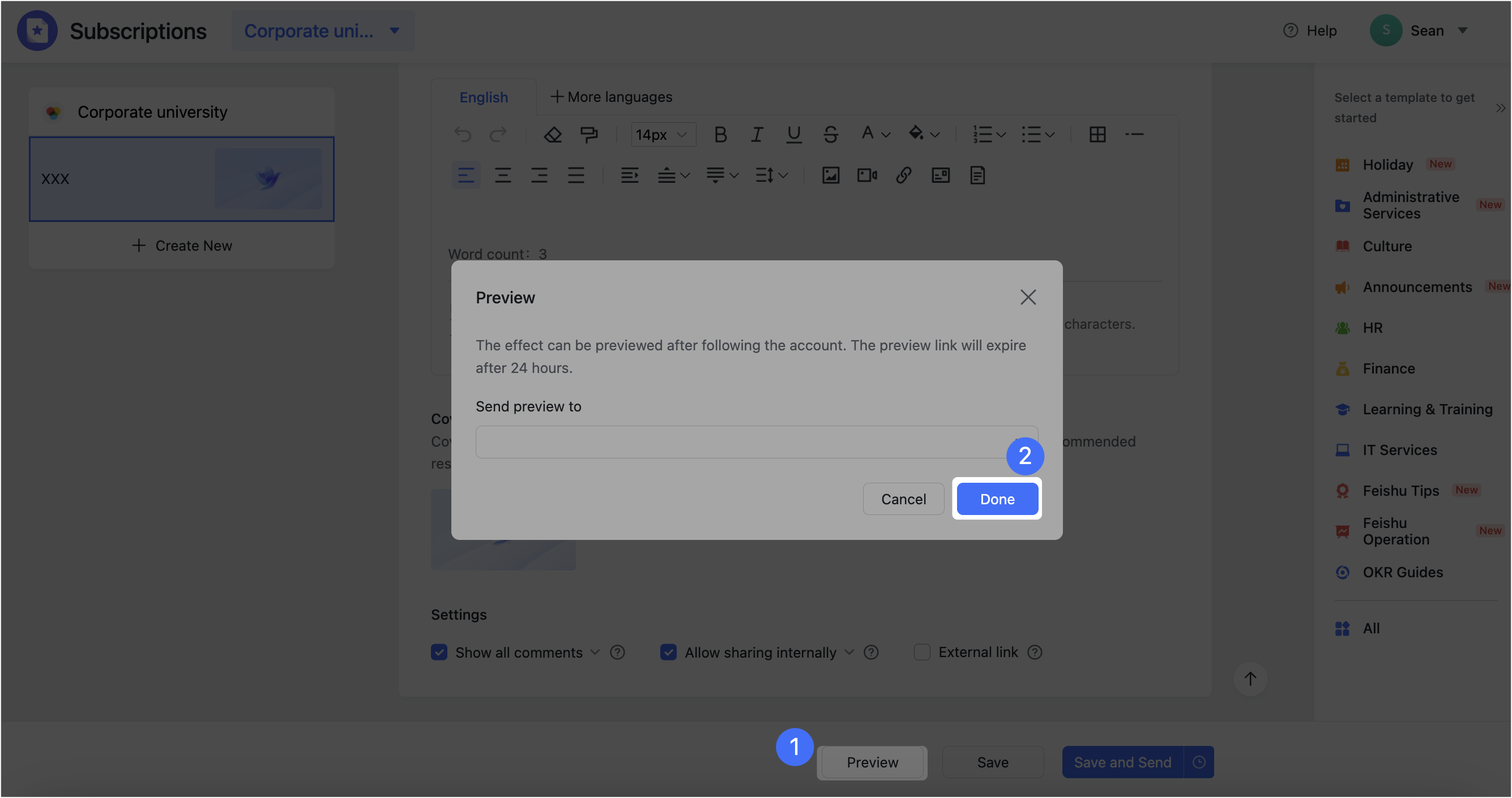This screenshot has width=1512, height=798.
Task: Insert a table
Action: click(1097, 134)
